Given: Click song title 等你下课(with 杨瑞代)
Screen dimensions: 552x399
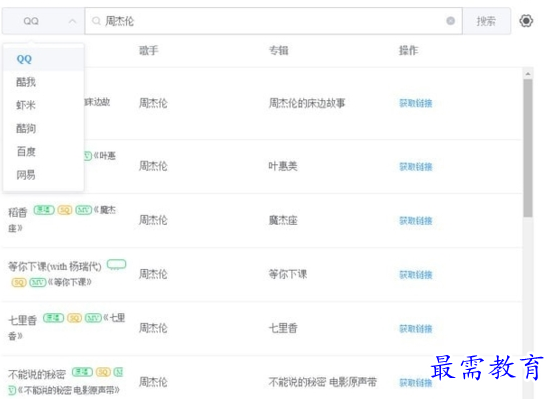Looking at the screenshot, I should 55,267.
